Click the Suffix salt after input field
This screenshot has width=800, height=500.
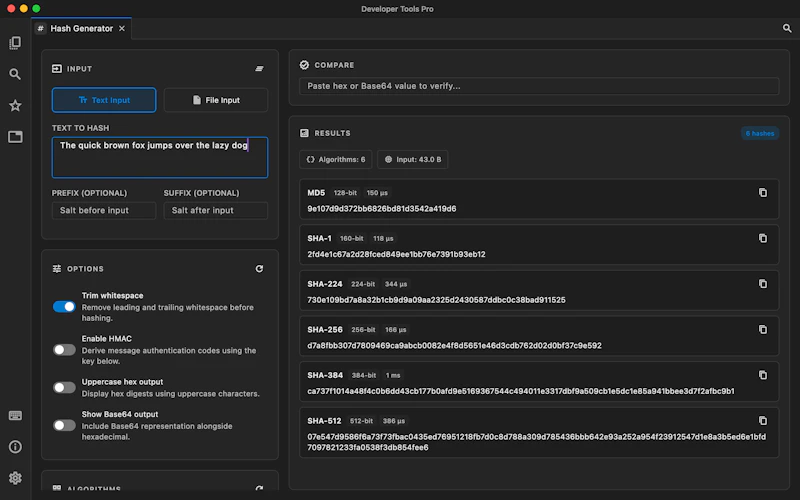(216, 210)
